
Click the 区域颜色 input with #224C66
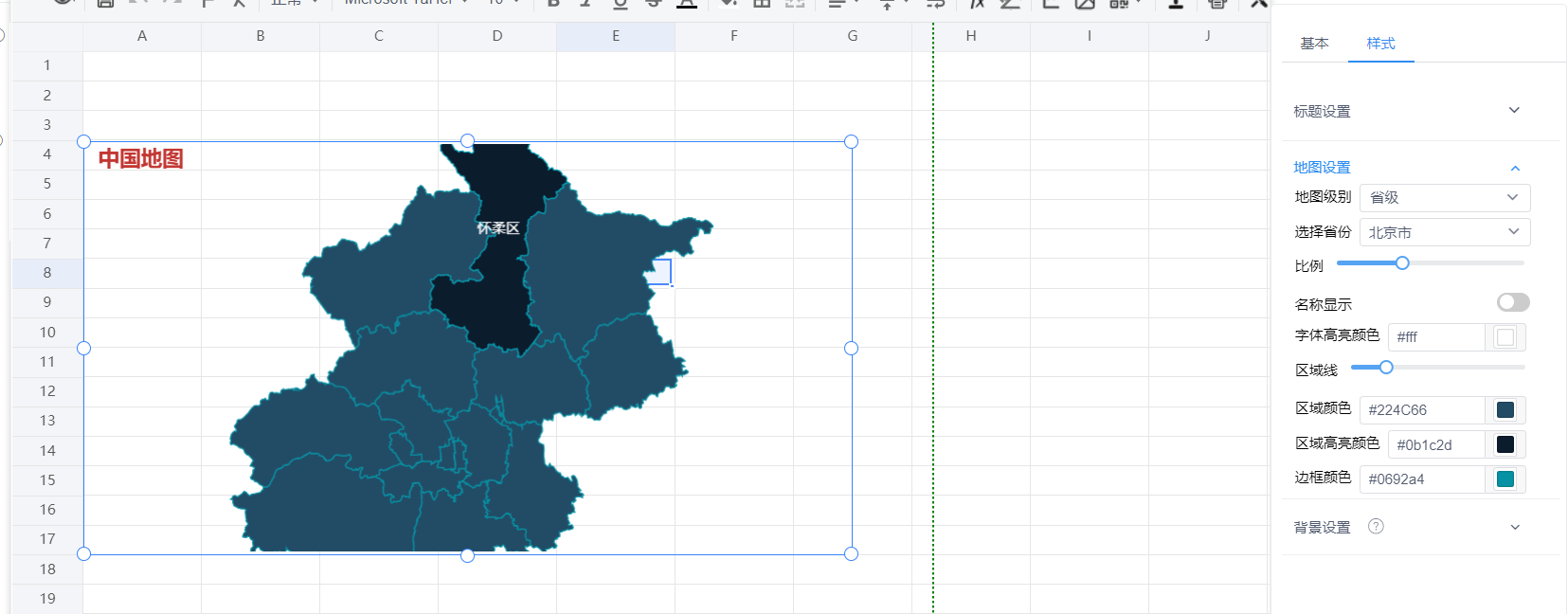pos(1422,410)
